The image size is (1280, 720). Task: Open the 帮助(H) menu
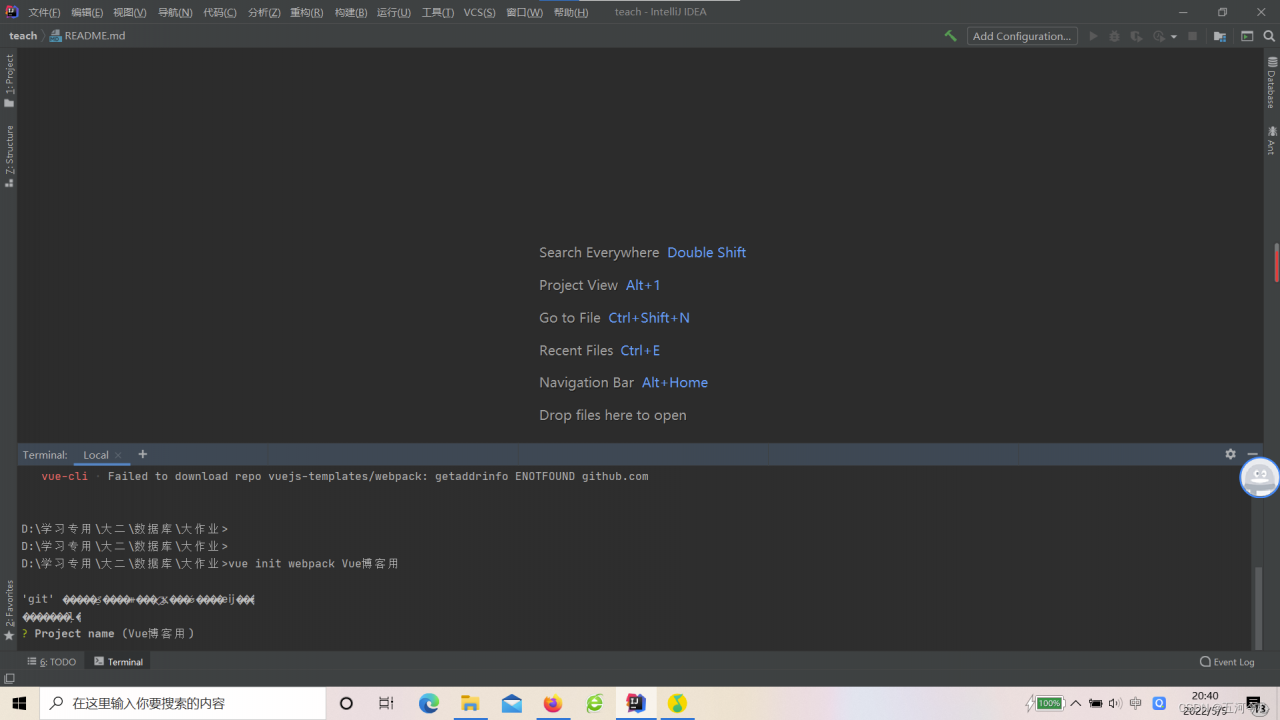[x=571, y=12]
